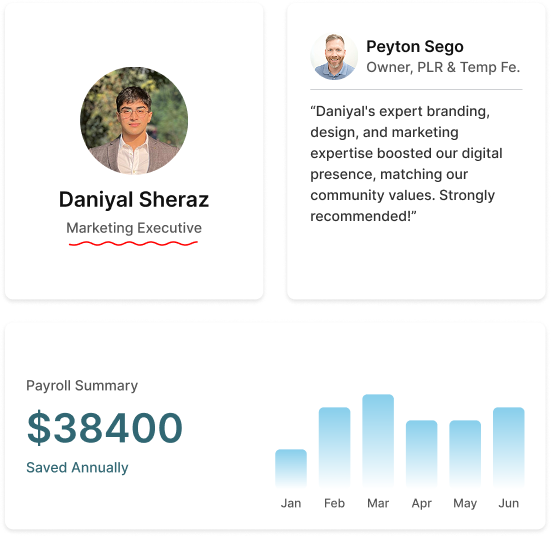Click the Saved Annually caption
Screen dimensions: 551x537
77,468
